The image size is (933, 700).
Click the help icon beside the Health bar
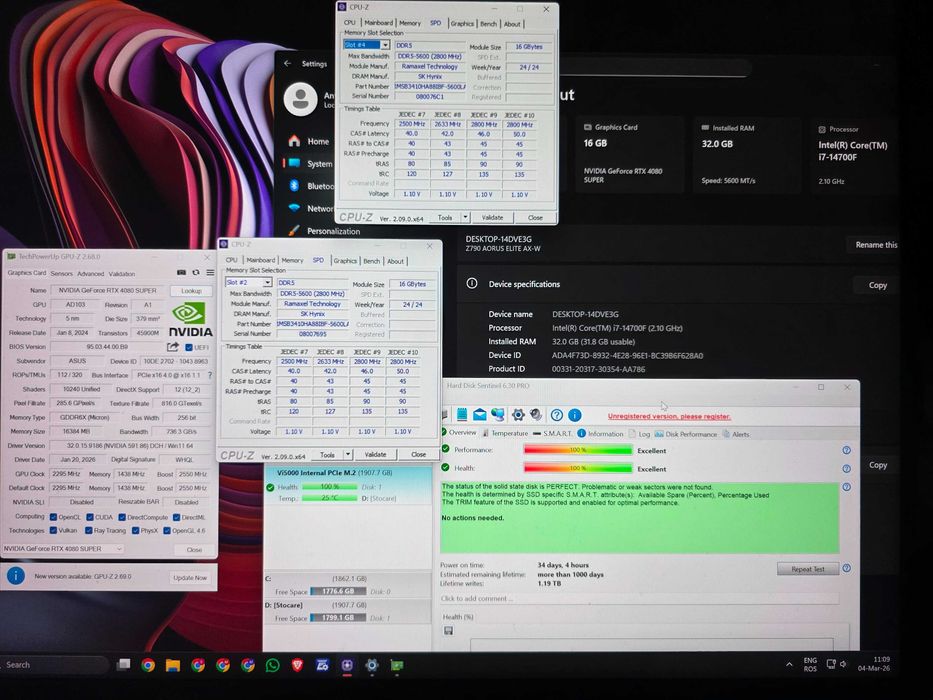847,469
